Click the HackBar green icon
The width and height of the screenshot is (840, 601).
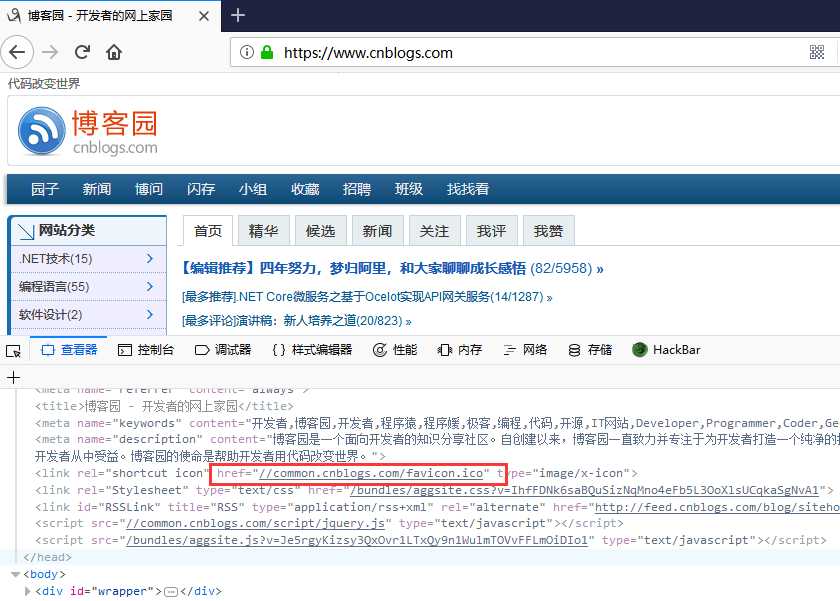pyautogui.click(x=640, y=350)
